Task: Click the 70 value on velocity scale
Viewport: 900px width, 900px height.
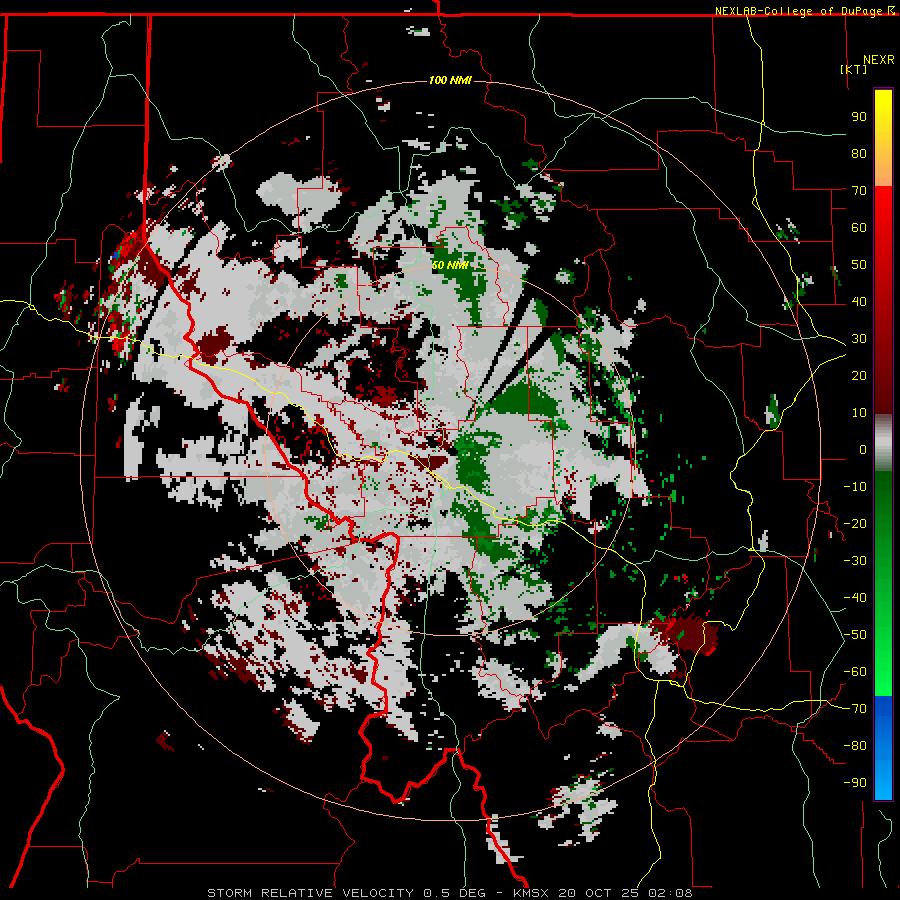Action: tap(859, 191)
